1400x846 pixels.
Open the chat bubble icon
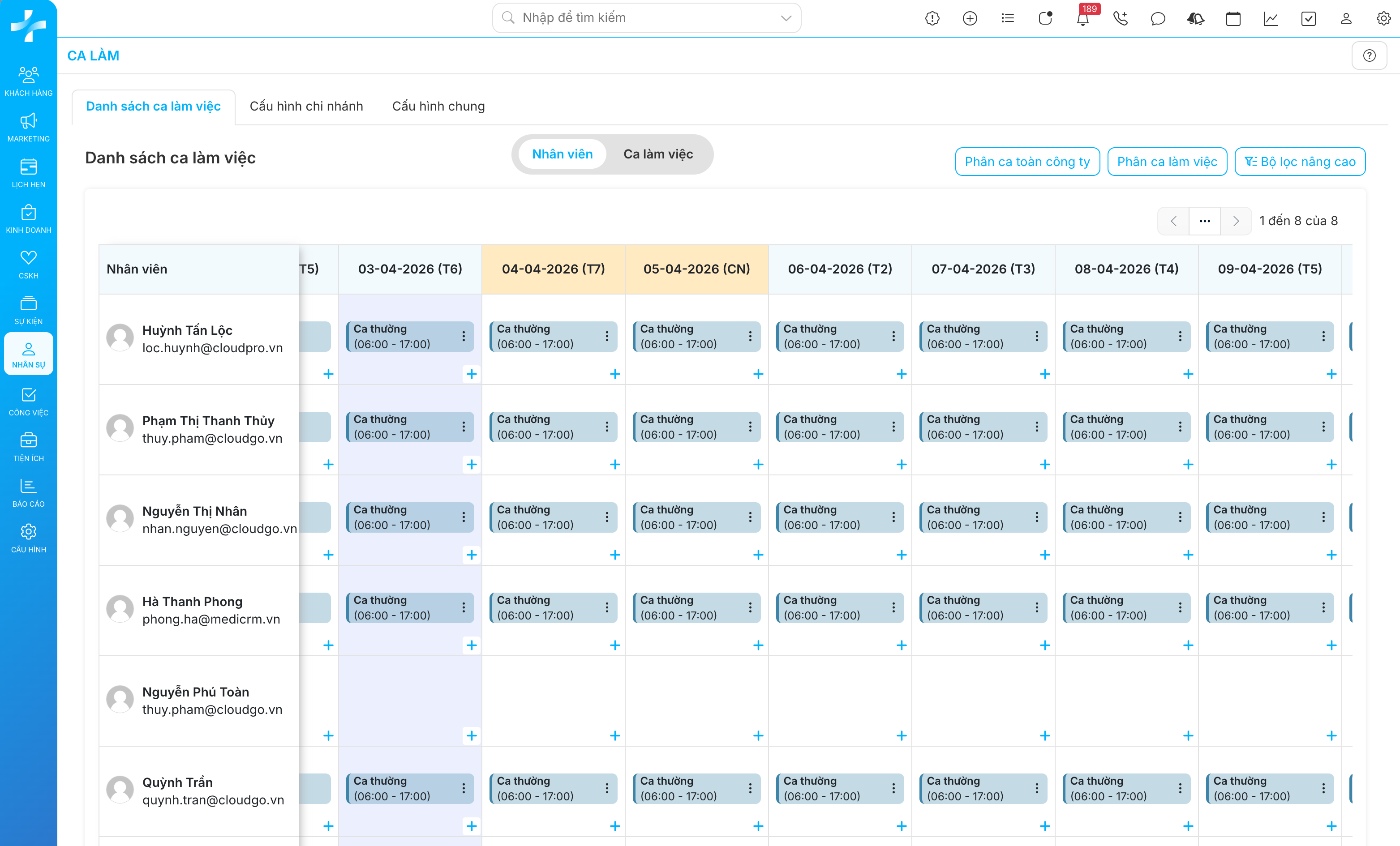(x=1157, y=19)
